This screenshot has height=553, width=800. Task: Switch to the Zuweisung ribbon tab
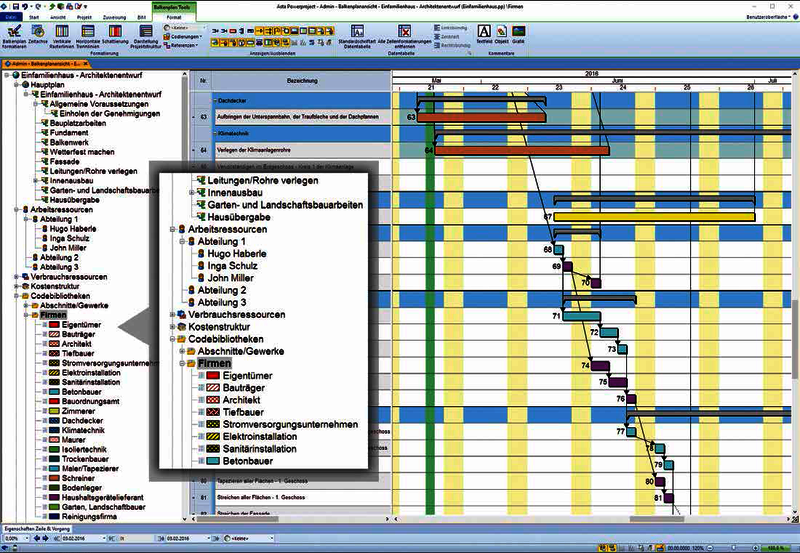(114, 17)
